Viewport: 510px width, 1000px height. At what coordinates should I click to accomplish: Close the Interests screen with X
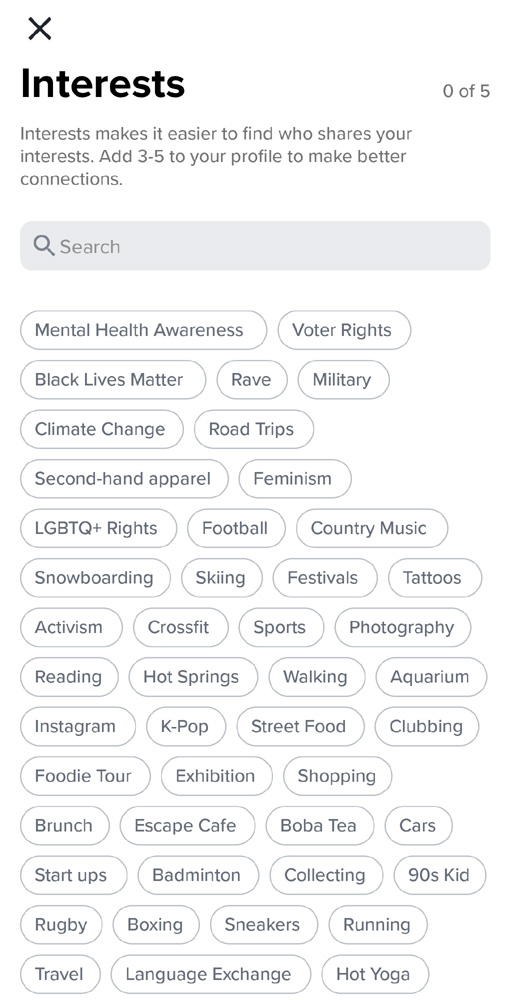[x=40, y=29]
